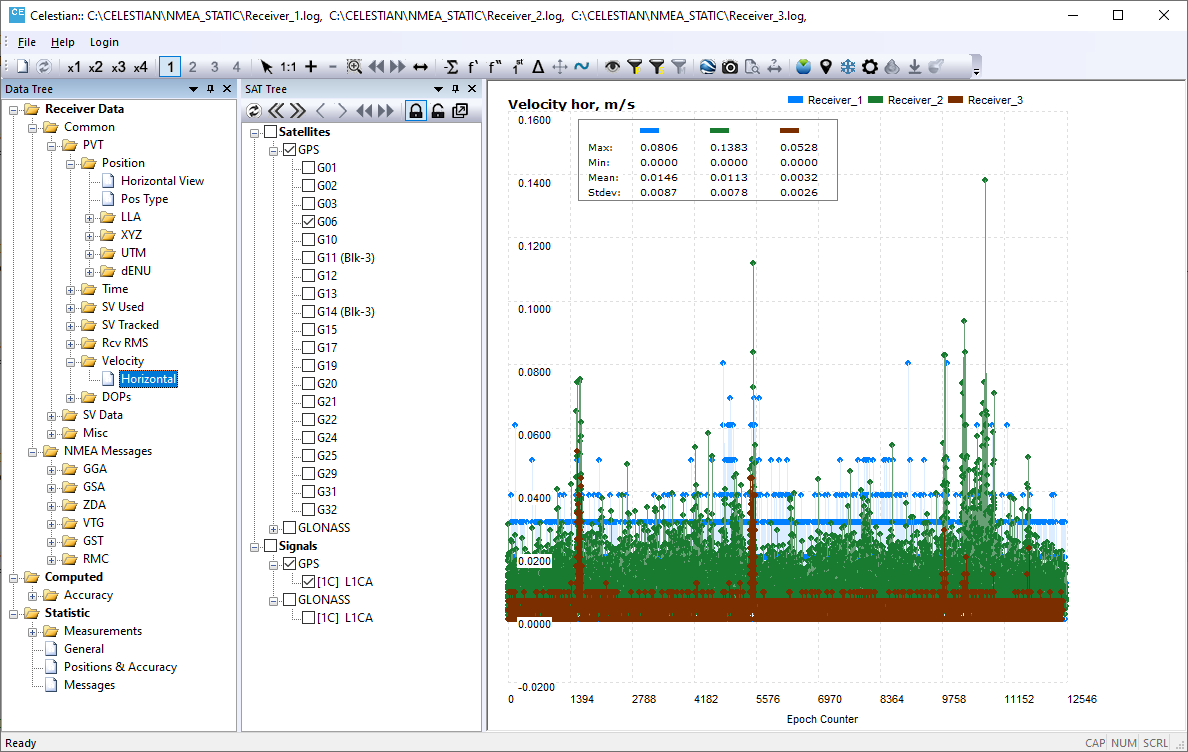Click the eye visibility icon in toolbar

[x=612, y=67]
